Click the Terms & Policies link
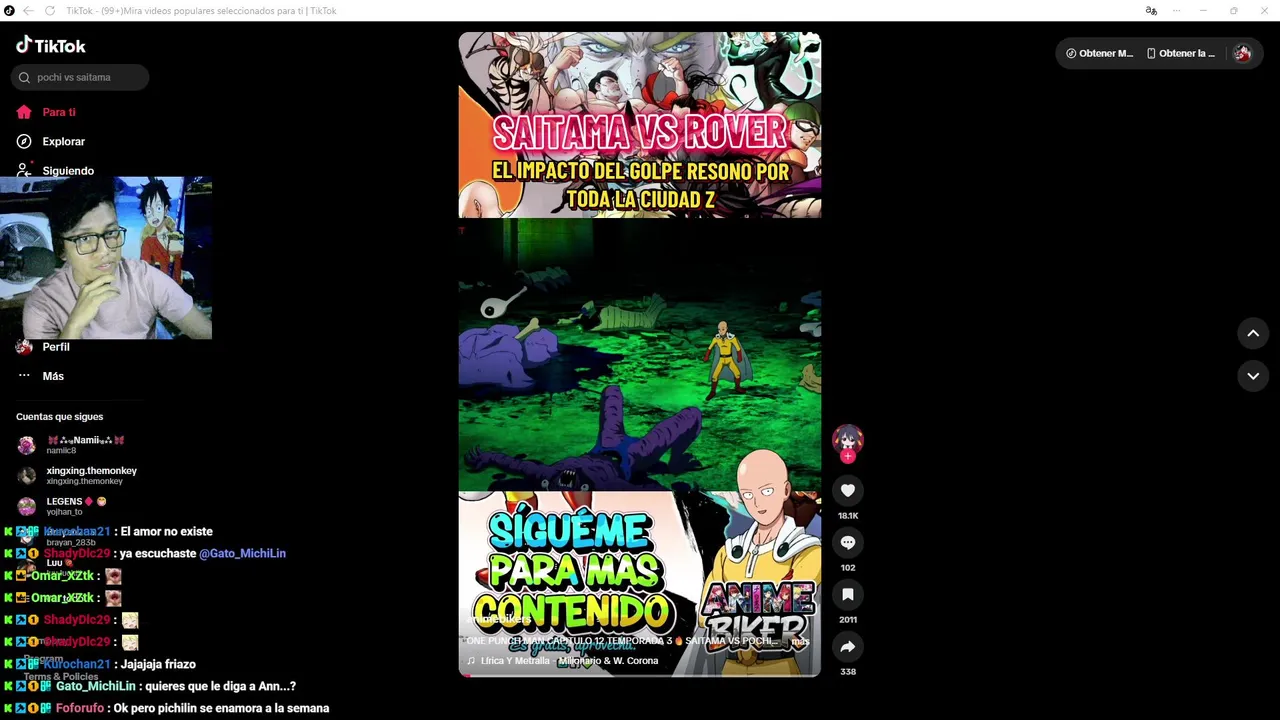This screenshot has height=720, width=1280. pyautogui.click(x=61, y=677)
